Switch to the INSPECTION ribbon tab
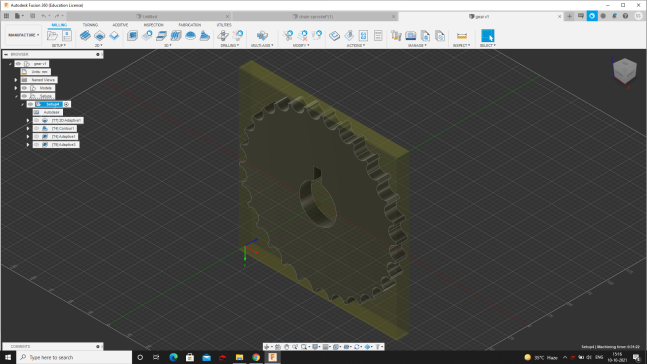The width and height of the screenshot is (647, 364). 153,25
